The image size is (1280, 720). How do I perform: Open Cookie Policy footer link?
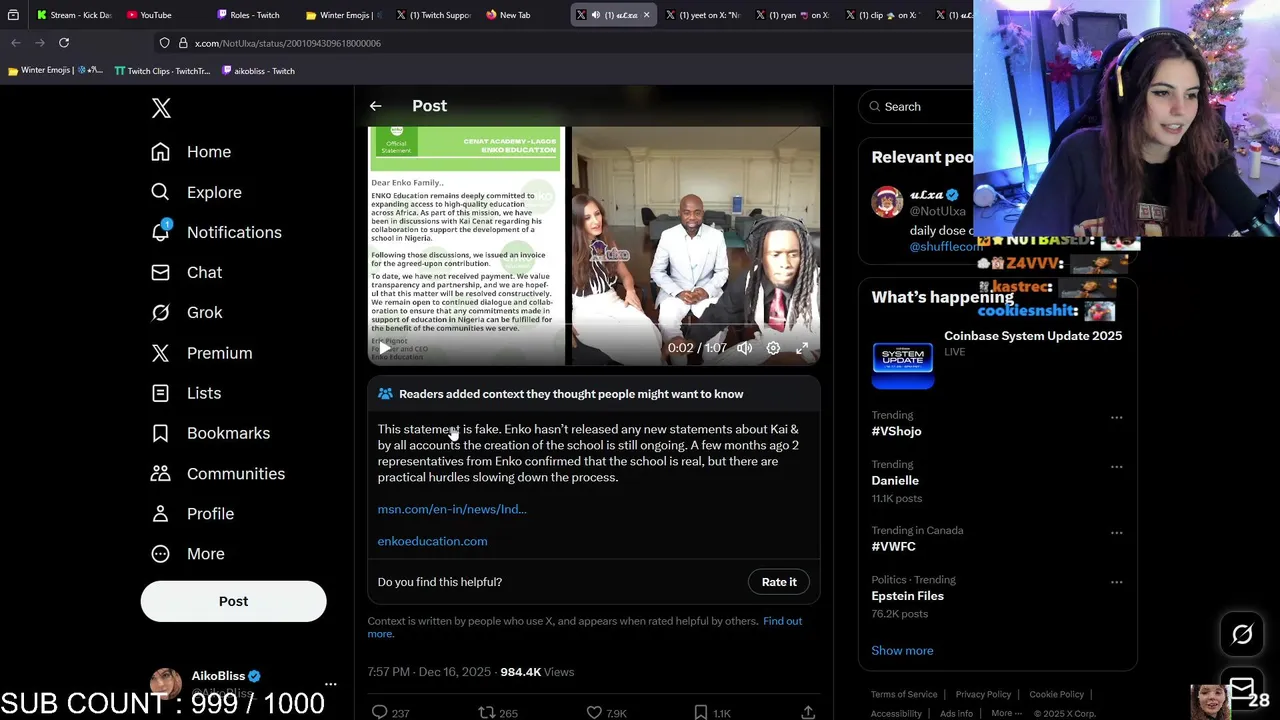1056,694
